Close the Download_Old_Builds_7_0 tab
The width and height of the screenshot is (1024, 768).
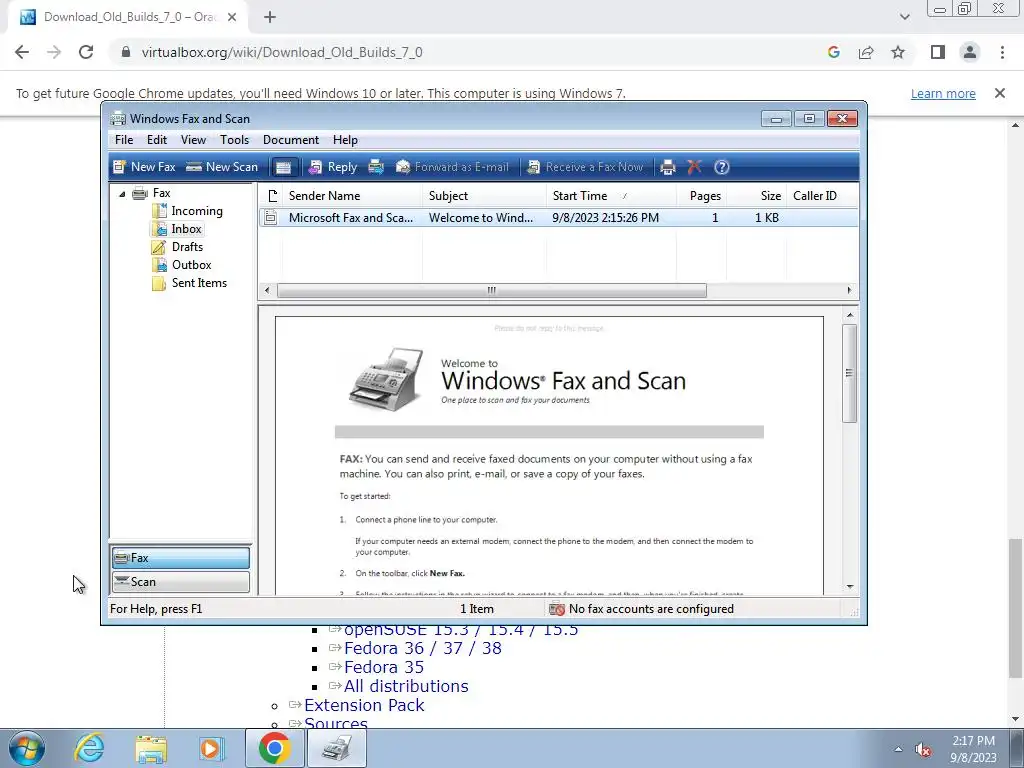(x=232, y=17)
